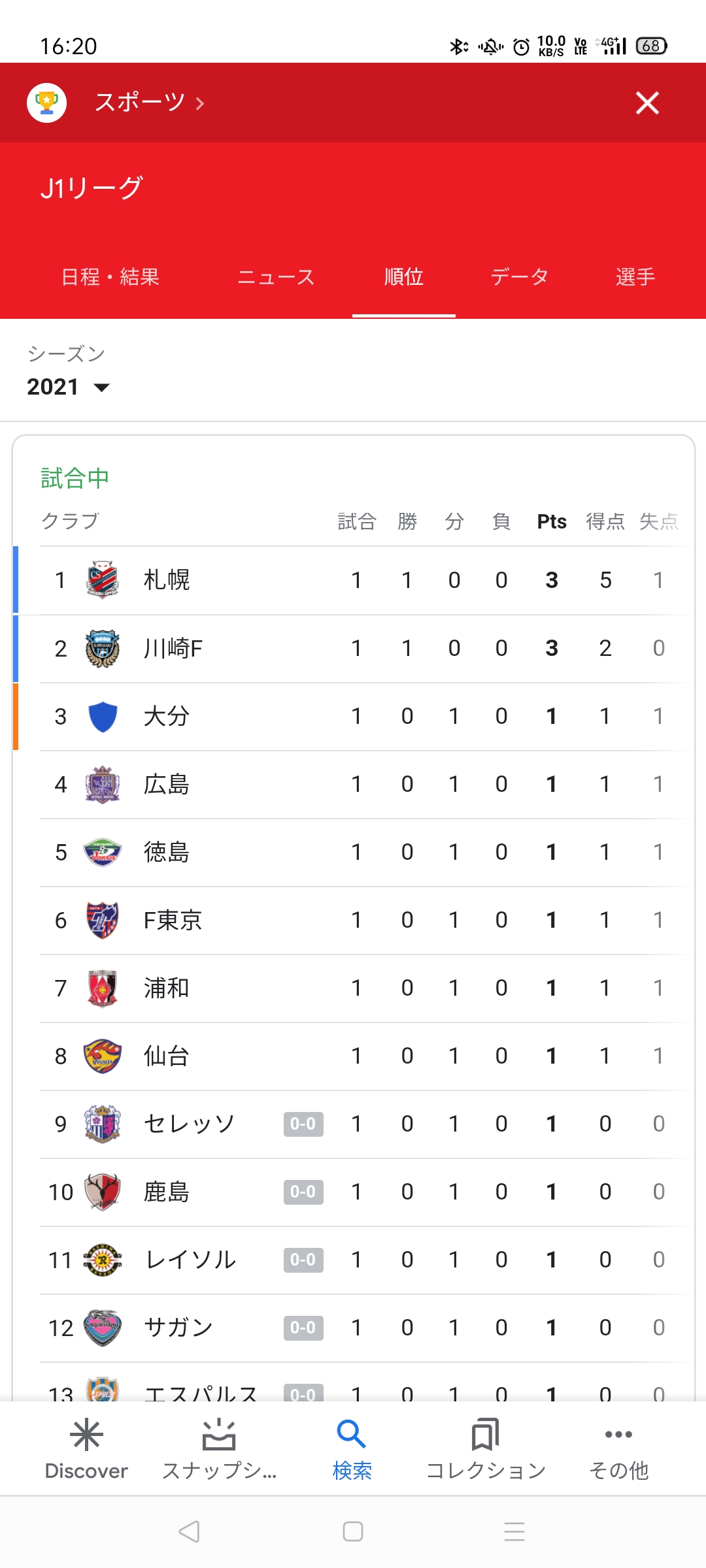Switch to the 日程・結果 tab
The width and height of the screenshot is (706, 1568).
coord(110,277)
